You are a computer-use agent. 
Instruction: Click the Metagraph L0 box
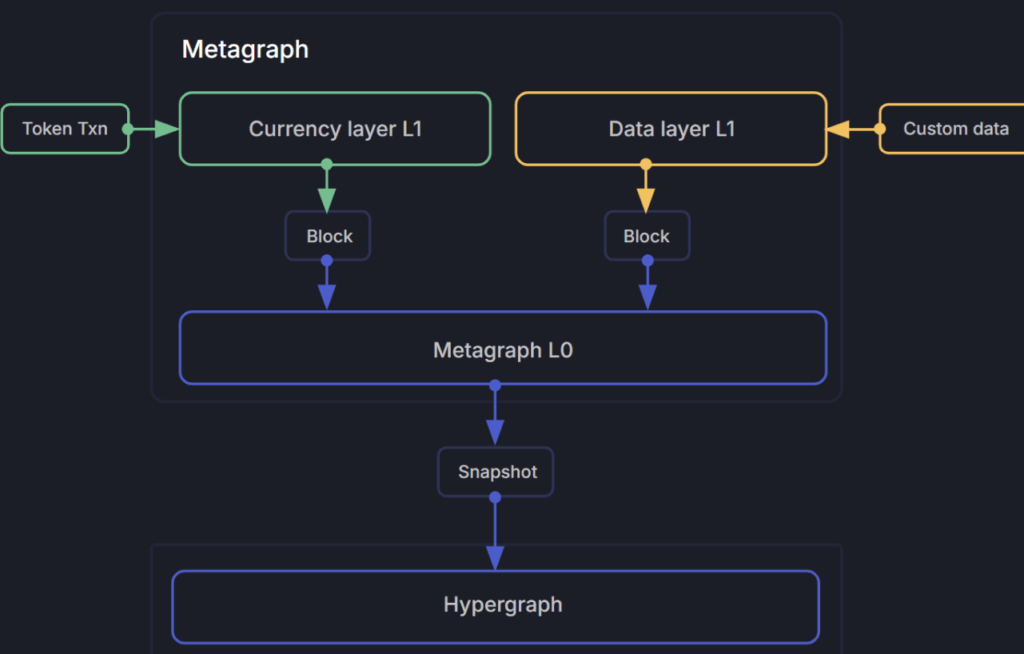coord(503,348)
